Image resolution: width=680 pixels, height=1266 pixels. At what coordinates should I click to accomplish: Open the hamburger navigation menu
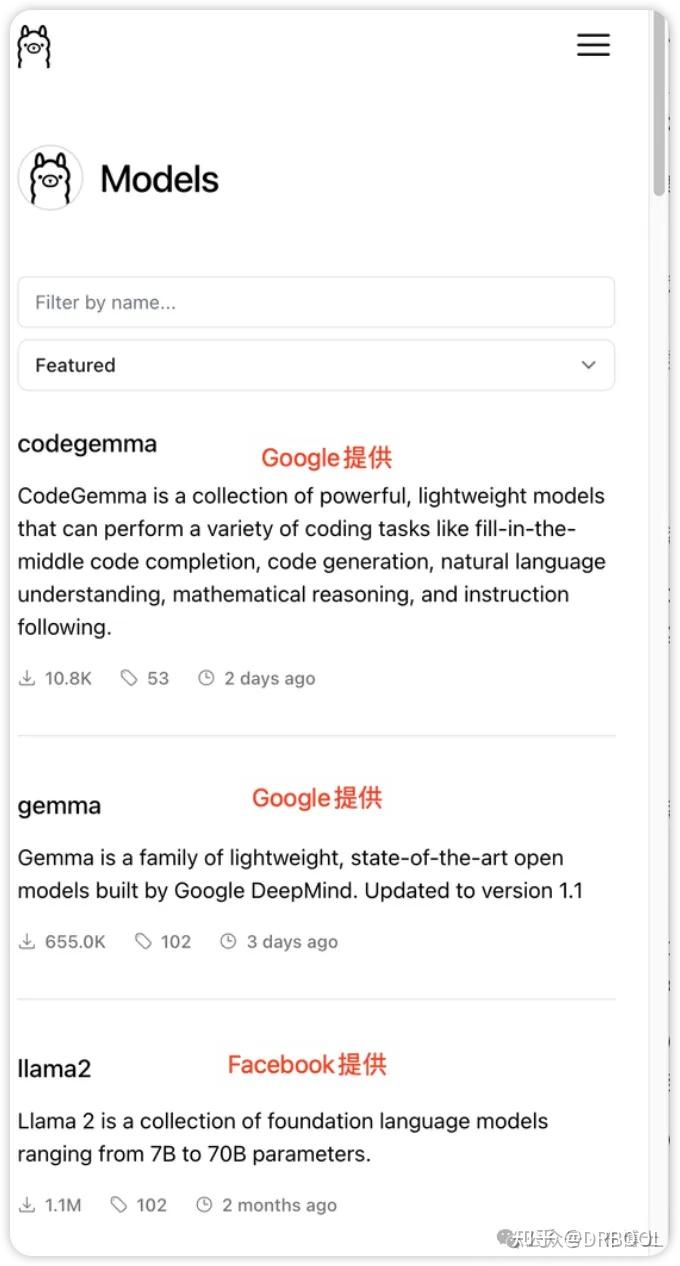pos(593,45)
